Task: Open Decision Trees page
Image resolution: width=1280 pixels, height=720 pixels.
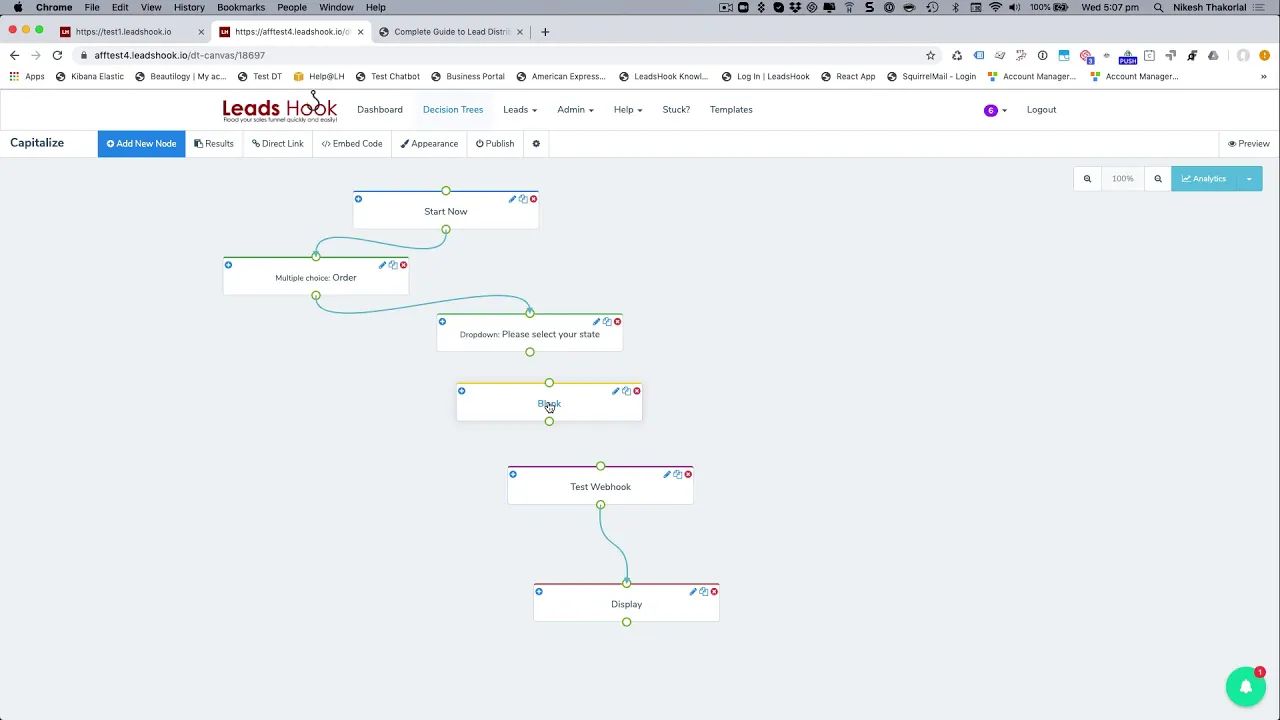Action: click(453, 110)
